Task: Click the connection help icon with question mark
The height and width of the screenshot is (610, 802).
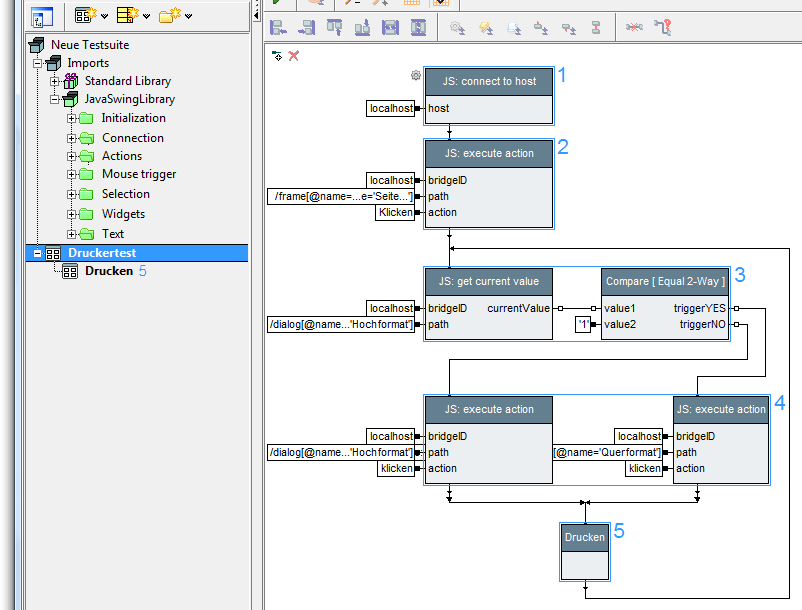Action: point(662,28)
